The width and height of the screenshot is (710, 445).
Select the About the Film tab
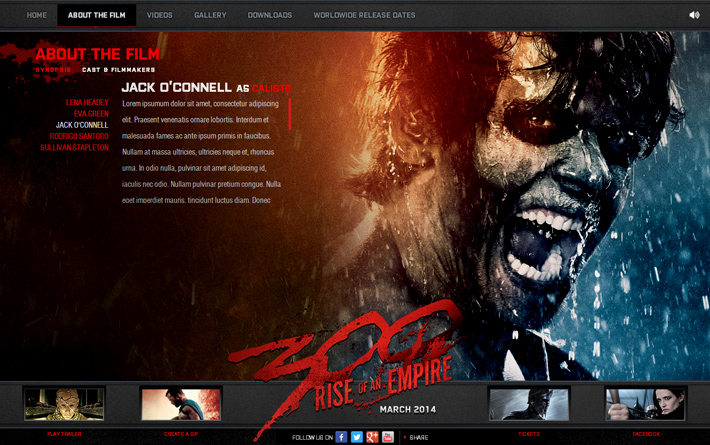point(96,15)
